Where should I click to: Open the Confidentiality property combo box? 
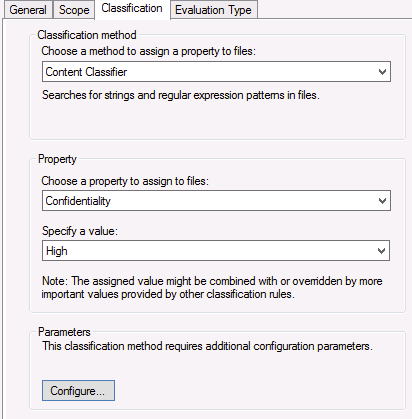coord(216,201)
